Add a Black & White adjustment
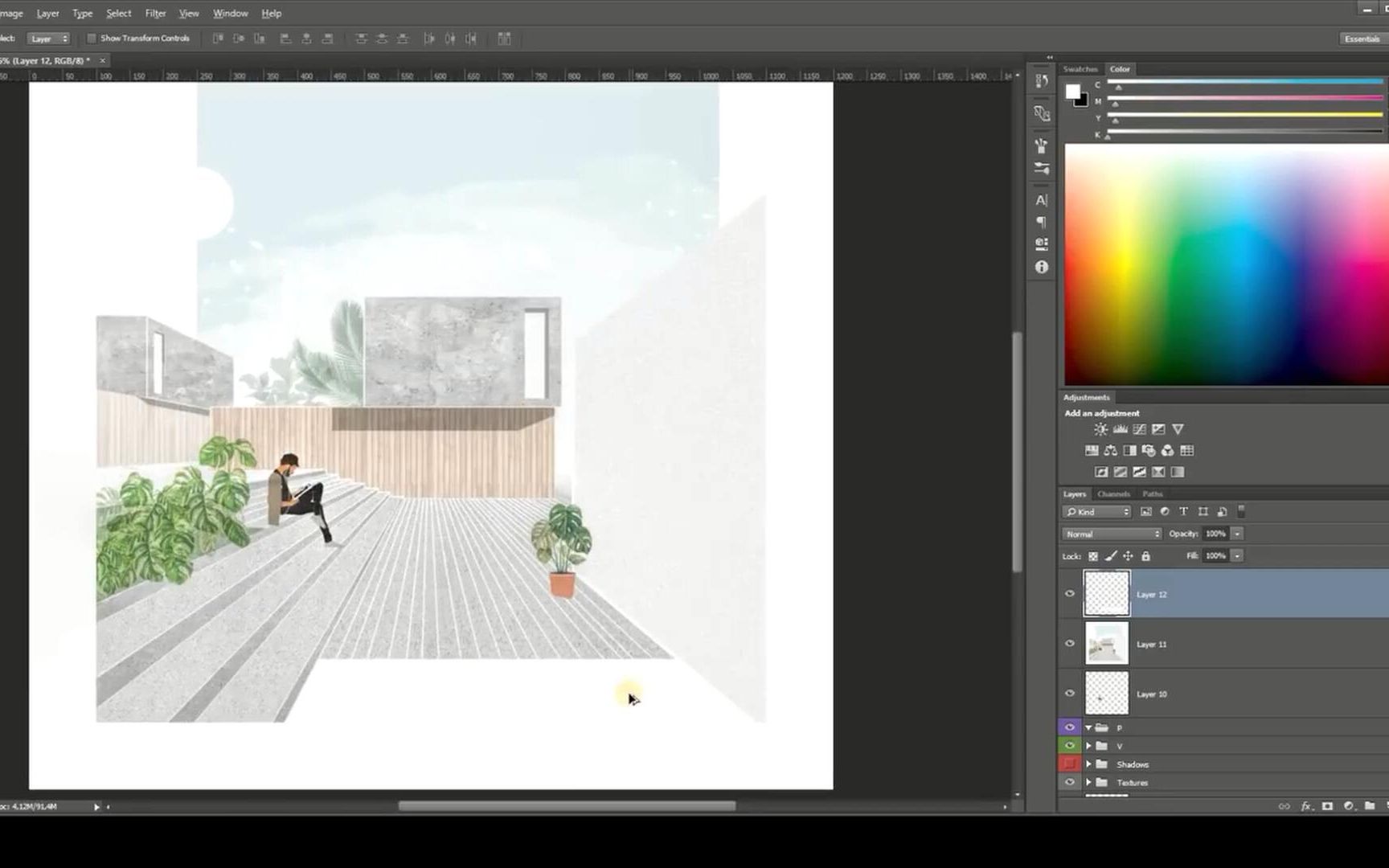1389x868 pixels. click(1129, 451)
